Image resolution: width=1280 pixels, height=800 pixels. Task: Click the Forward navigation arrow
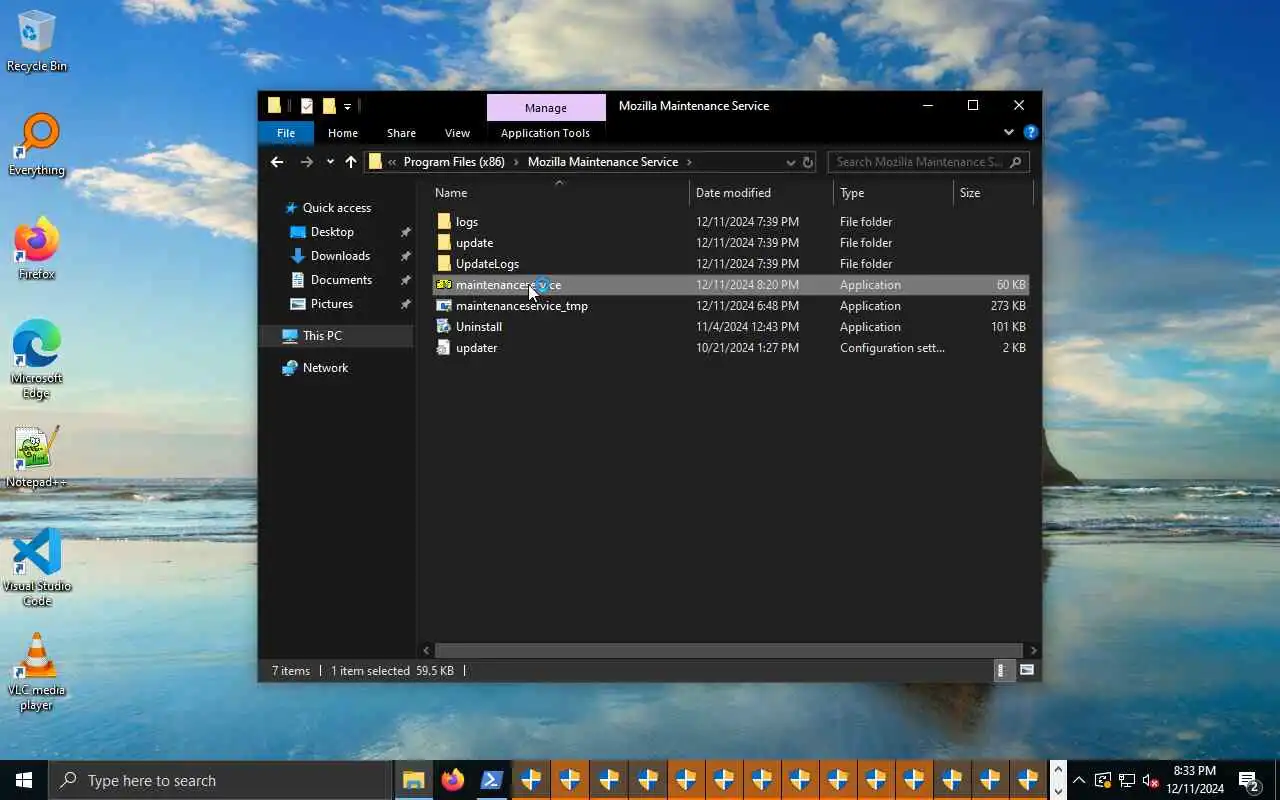[x=306, y=162]
